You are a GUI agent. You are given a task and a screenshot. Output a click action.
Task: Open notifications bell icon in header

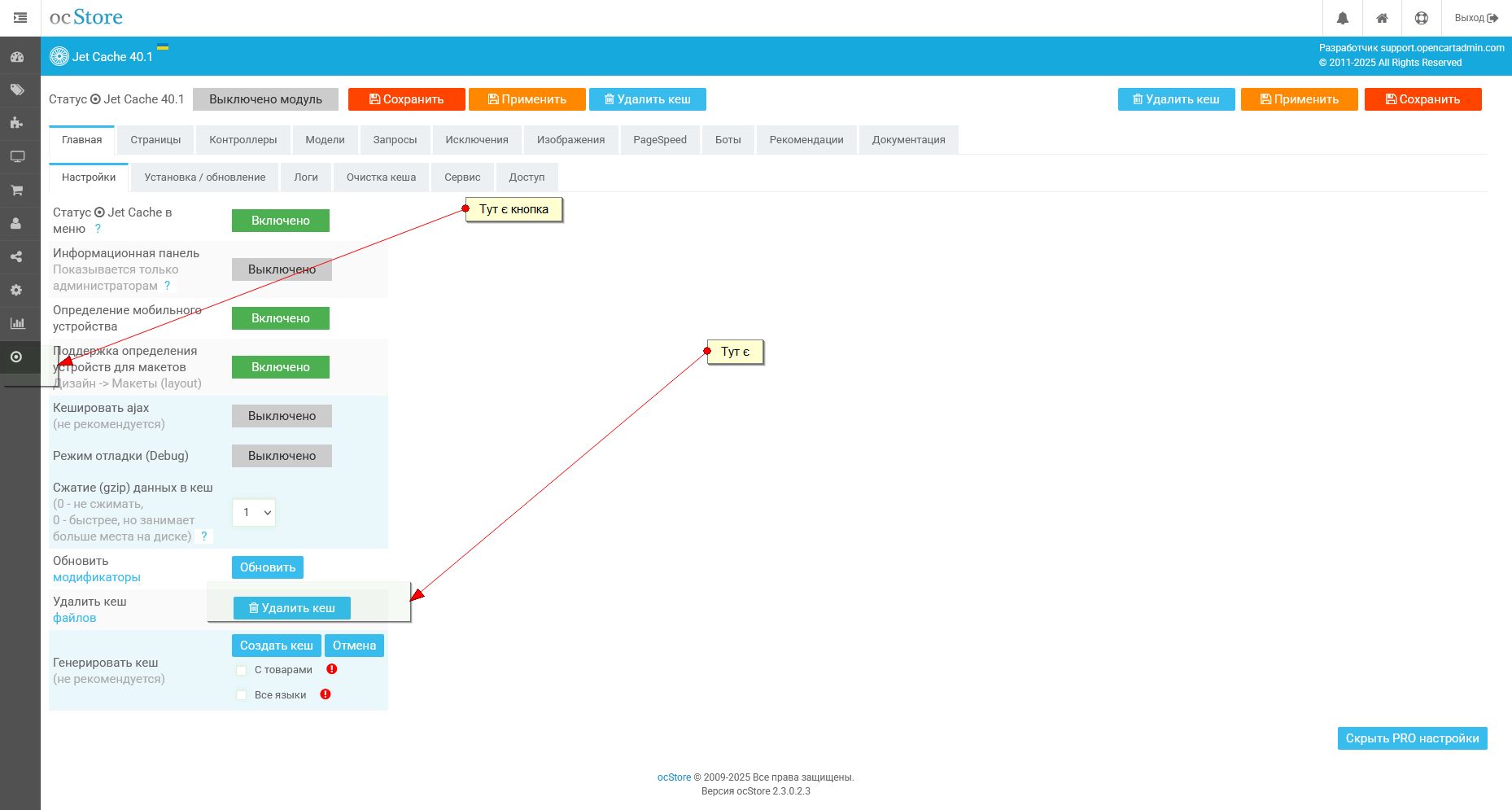pyautogui.click(x=1343, y=18)
